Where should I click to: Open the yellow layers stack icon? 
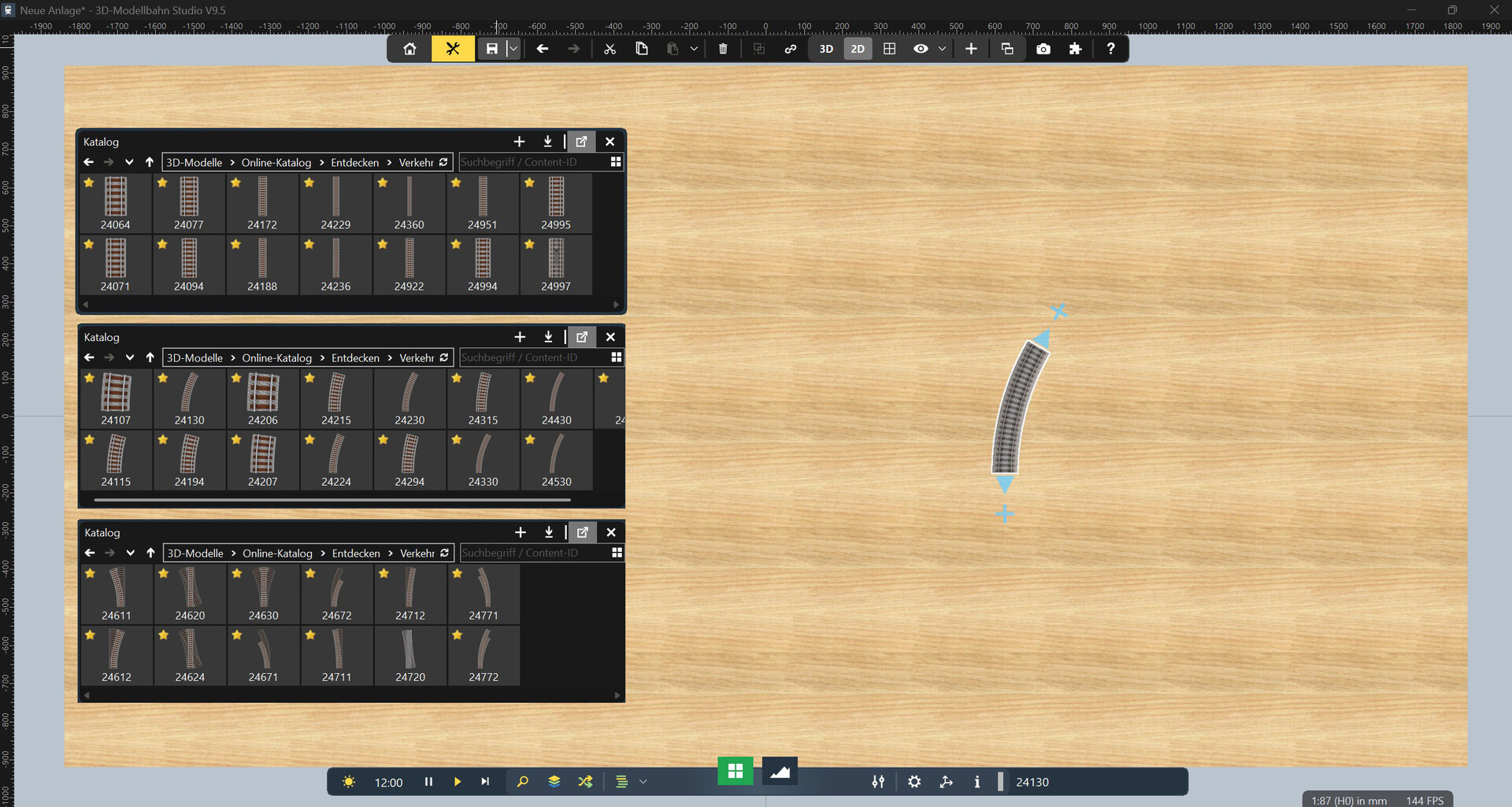[554, 782]
